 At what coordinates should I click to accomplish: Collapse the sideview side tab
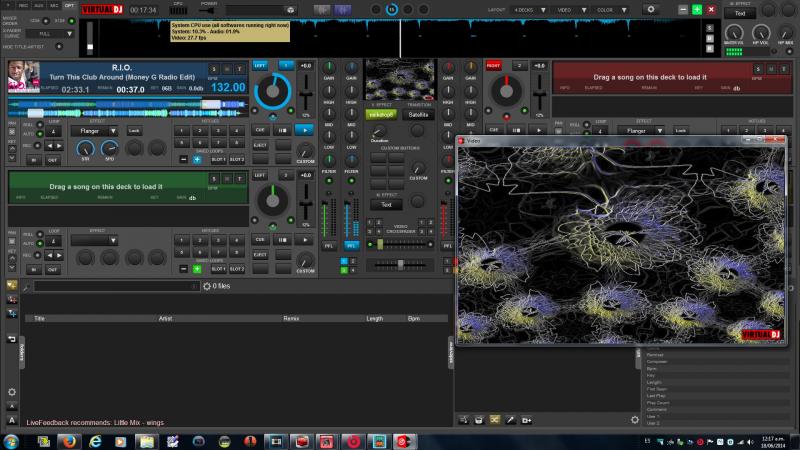point(451,352)
